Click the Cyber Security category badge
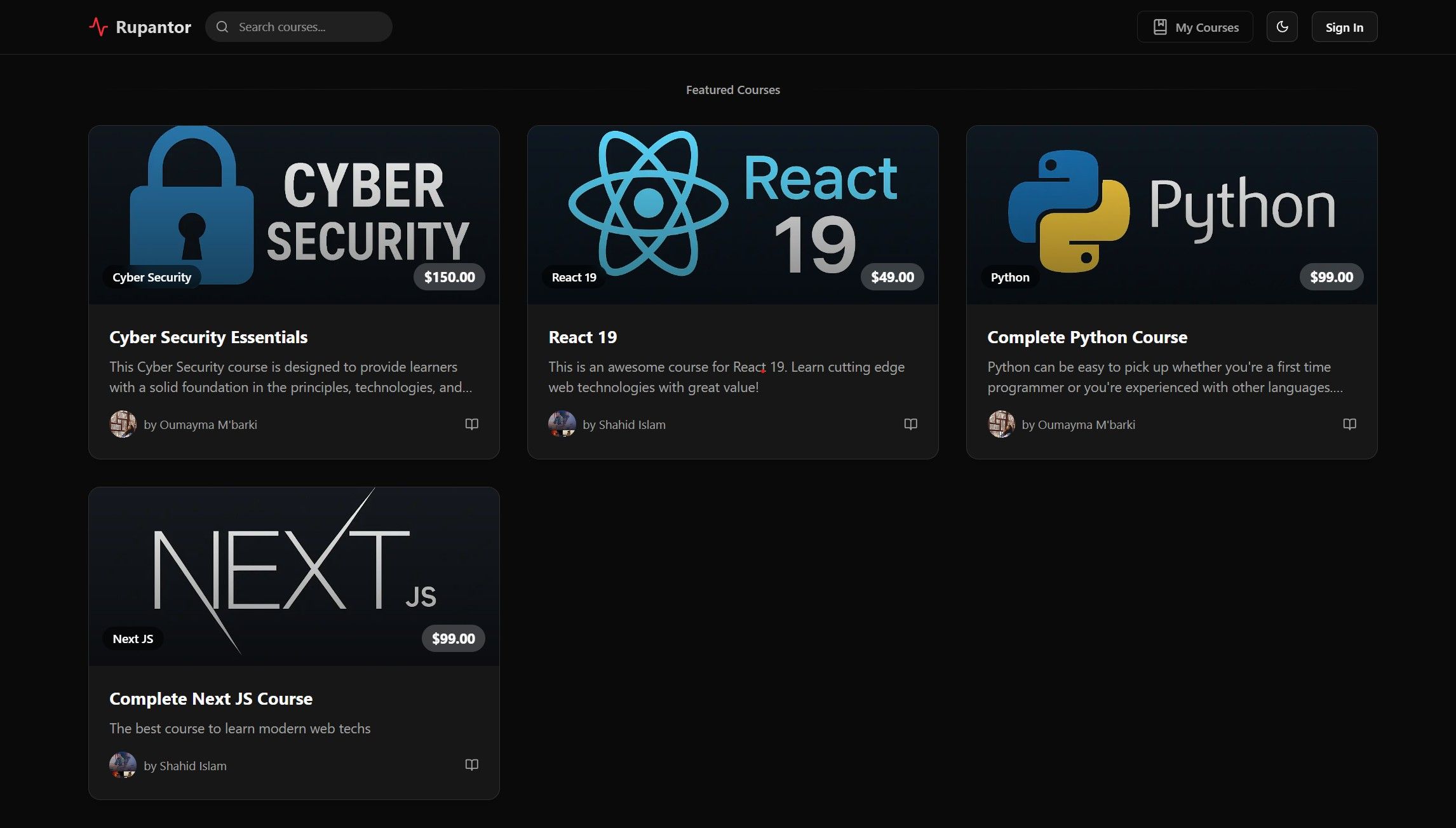Image resolution: width=1456 pixels, height=828 pixels. [152, 277]
